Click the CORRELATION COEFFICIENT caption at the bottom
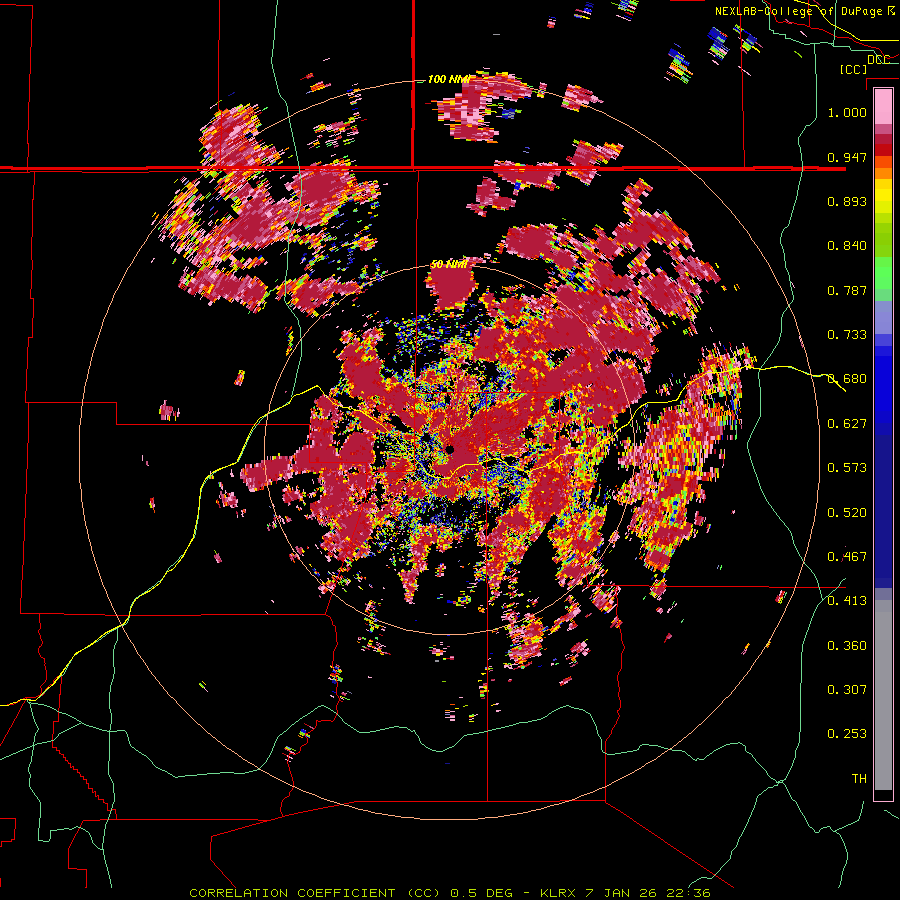This screenshot has width=900, height=900. (x=449, y=893)
